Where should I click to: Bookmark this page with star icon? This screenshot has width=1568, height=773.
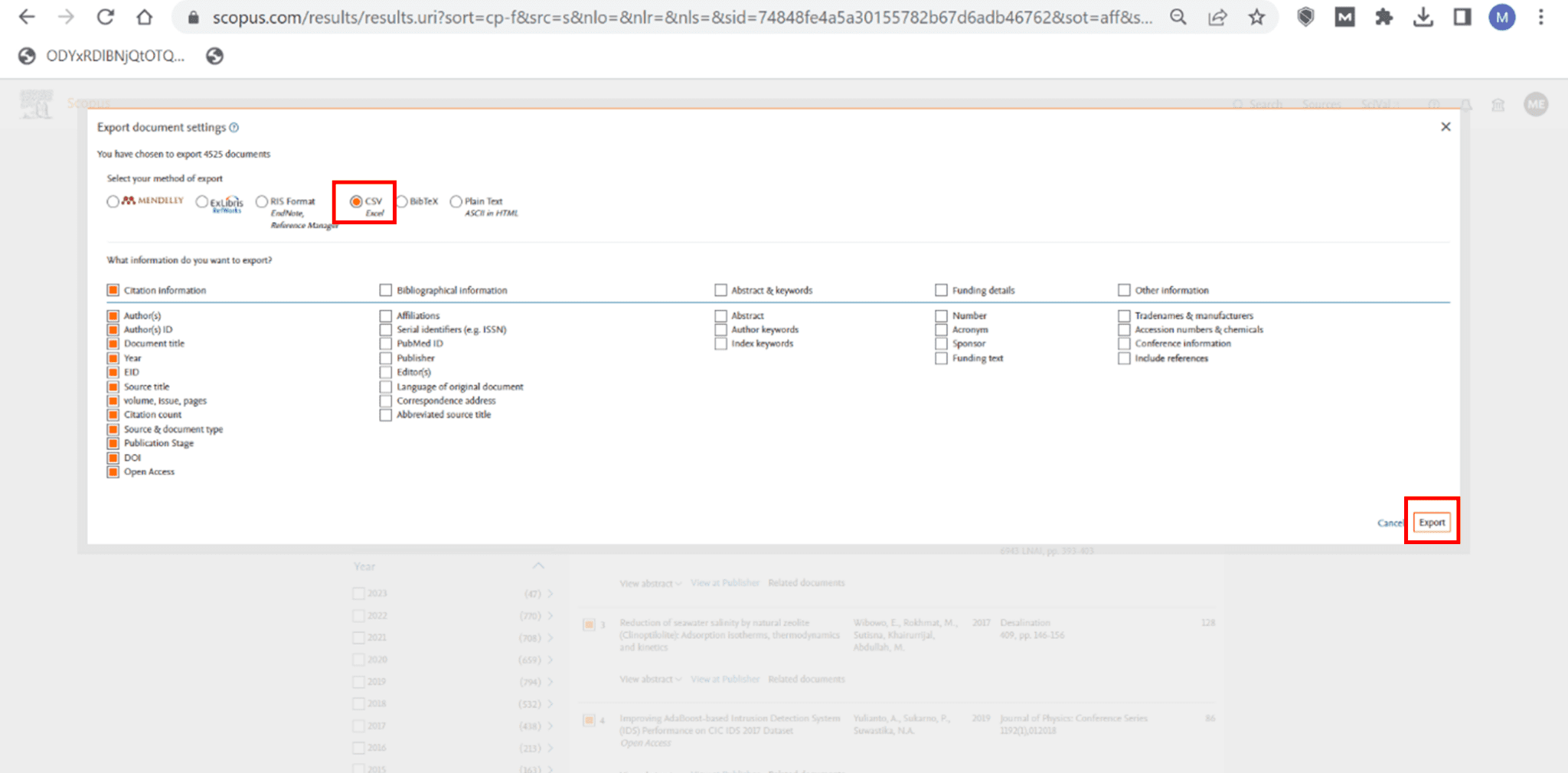coord(1256,17)
